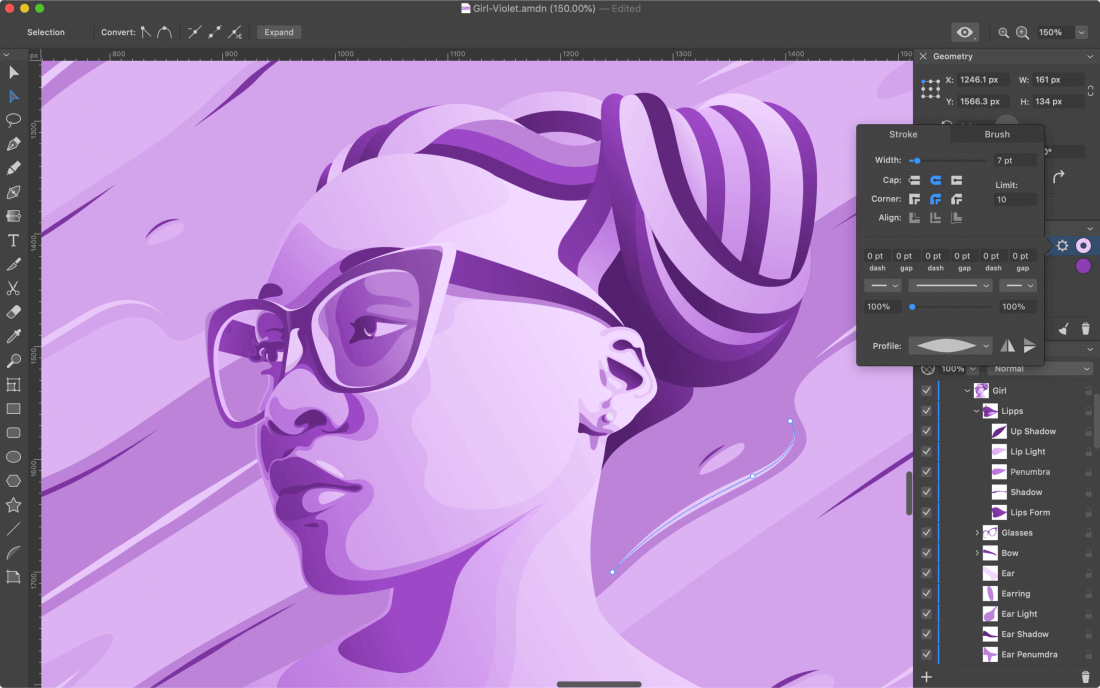The height and width of the screenshot is (688, 1100).
Task: Click the Expand button
Action: click(x=279, y=32)
